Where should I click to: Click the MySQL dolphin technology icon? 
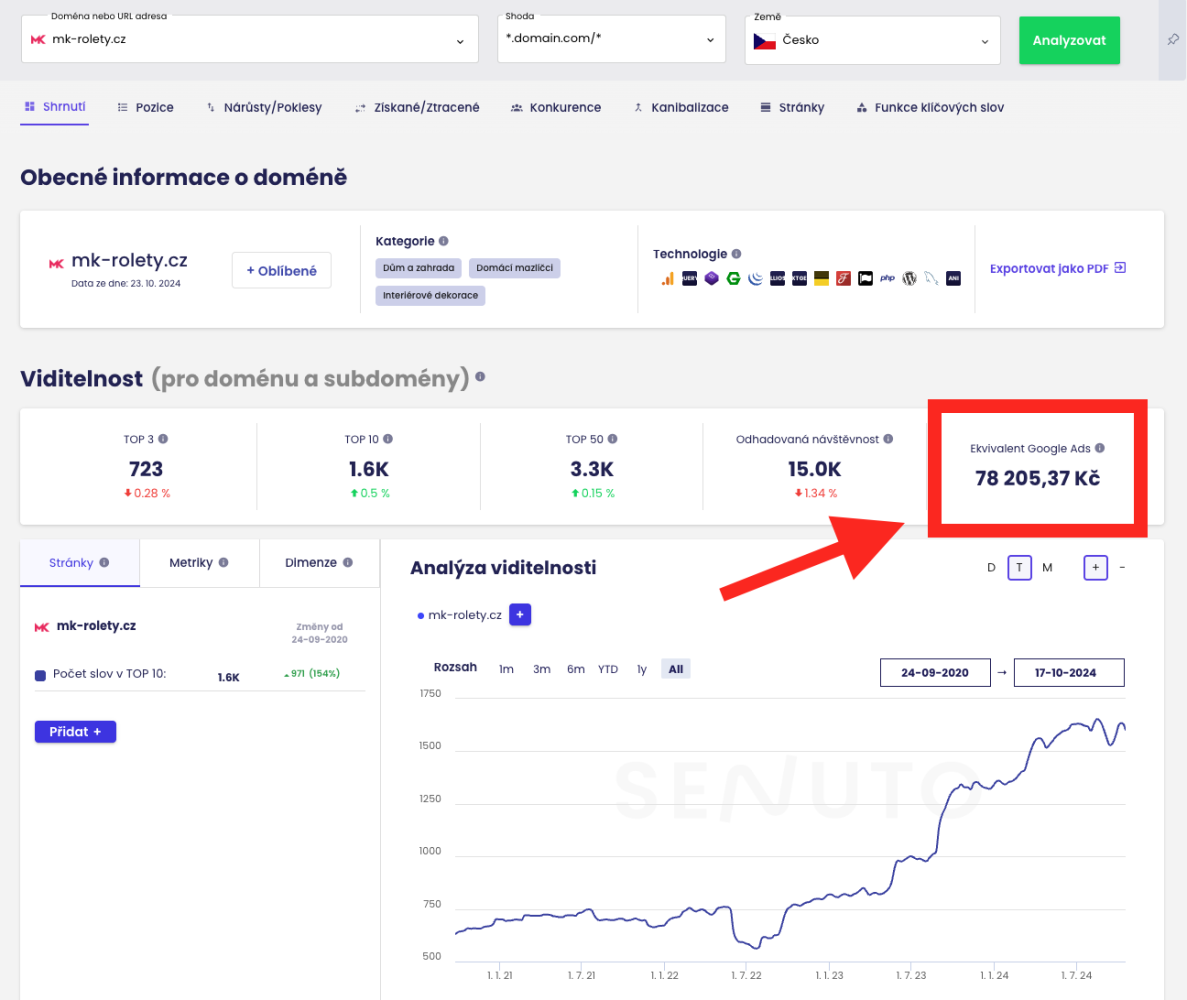point(931,279)
